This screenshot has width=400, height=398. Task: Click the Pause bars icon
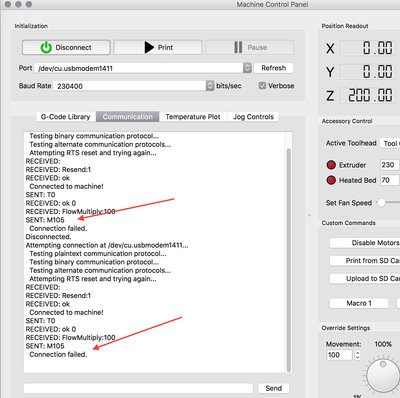tap(238, 47)
